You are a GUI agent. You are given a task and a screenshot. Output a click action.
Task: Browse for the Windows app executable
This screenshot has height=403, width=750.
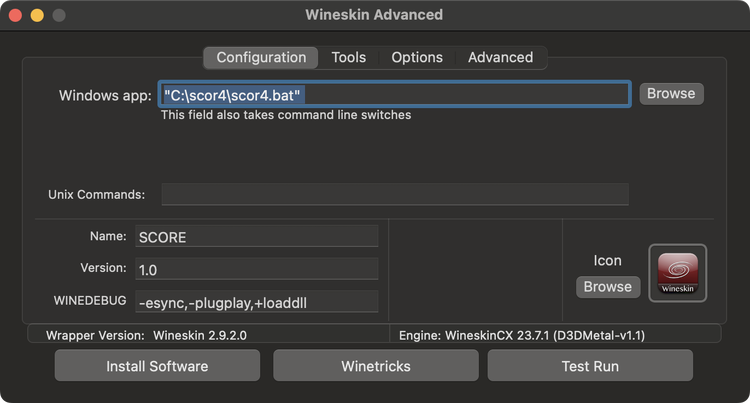tap(670, 94)
